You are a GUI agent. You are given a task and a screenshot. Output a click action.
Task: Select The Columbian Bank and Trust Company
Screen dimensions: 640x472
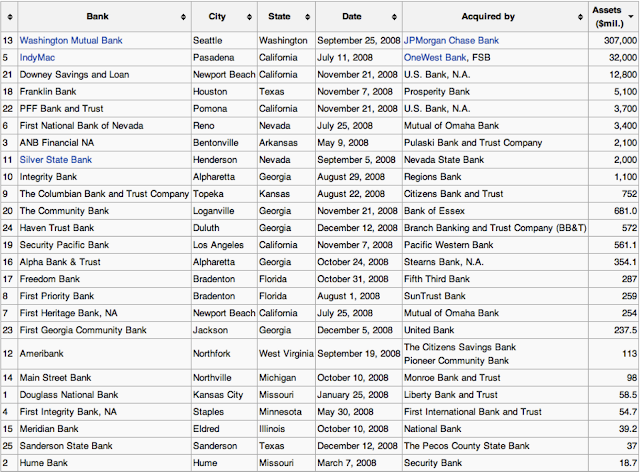tap(104, 194)
